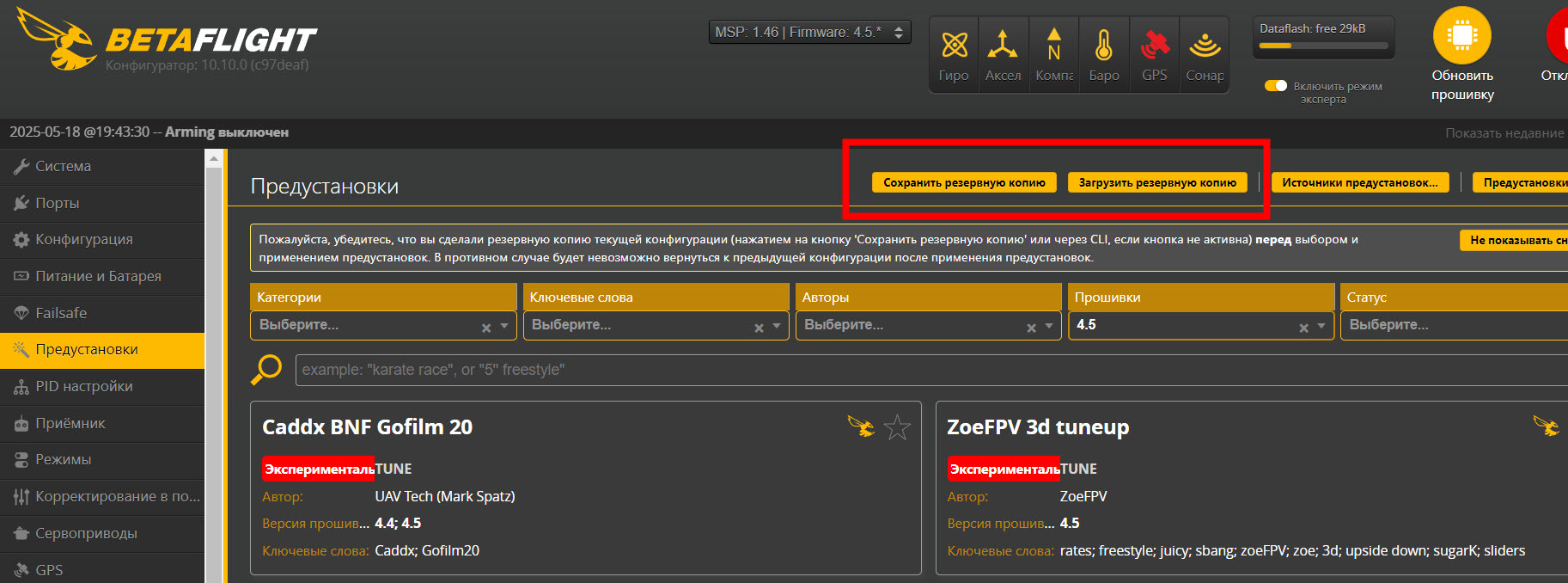The image size is (1568, 583).
Task: Clear the Авторы filter with its X
Action: click(1031, 328)
